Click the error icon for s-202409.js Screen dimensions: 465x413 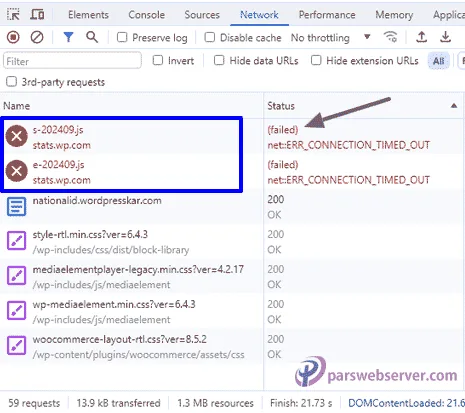(17, 136)
